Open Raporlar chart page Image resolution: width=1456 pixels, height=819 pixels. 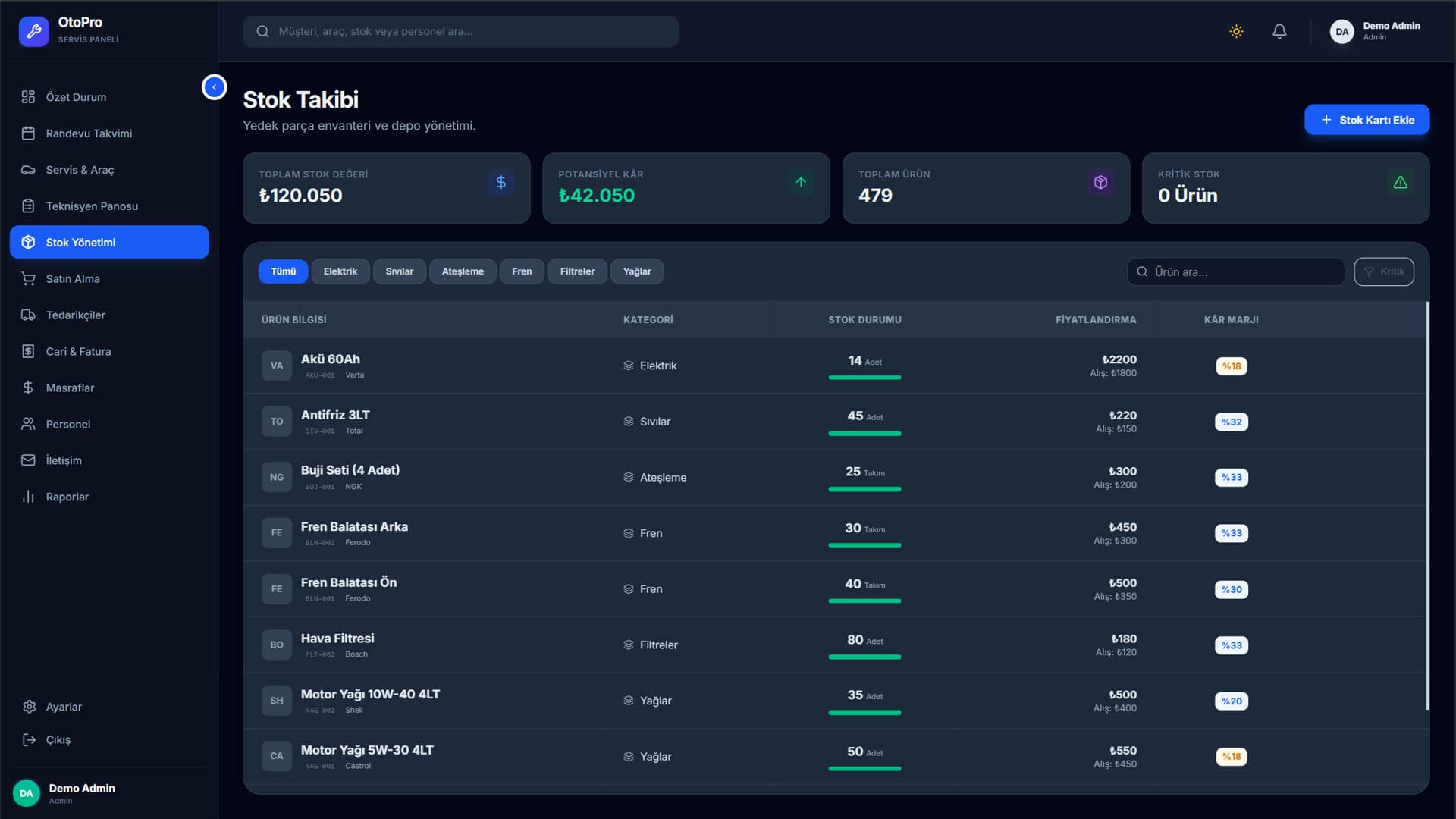pyautogui.click(x=67, y=497)
